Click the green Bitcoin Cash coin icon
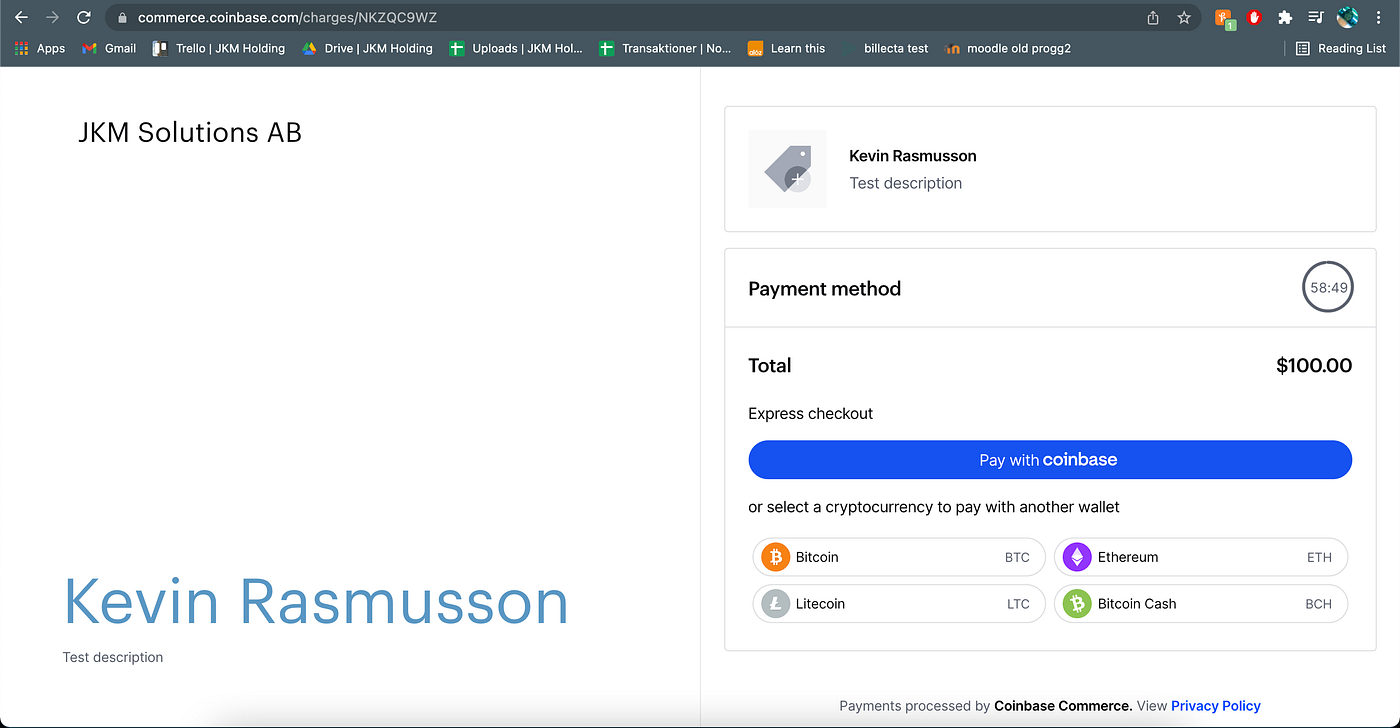The height and width of the screenshot is (728, 1400). point(1077,604)
